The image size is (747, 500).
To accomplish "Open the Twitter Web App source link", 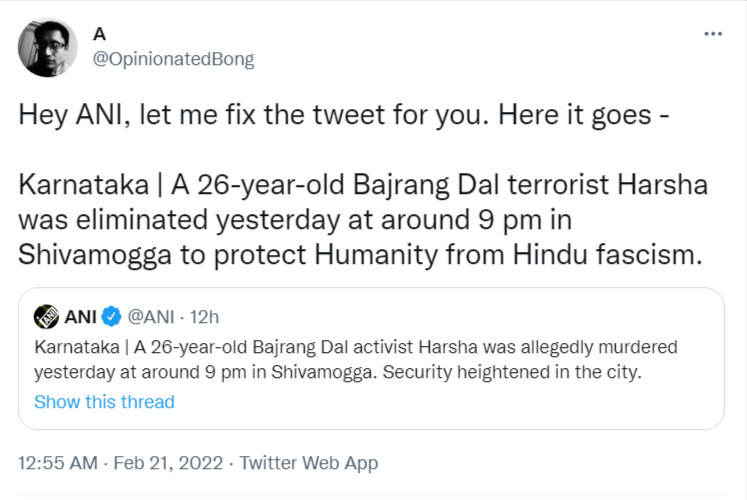I will coord(309,463).
